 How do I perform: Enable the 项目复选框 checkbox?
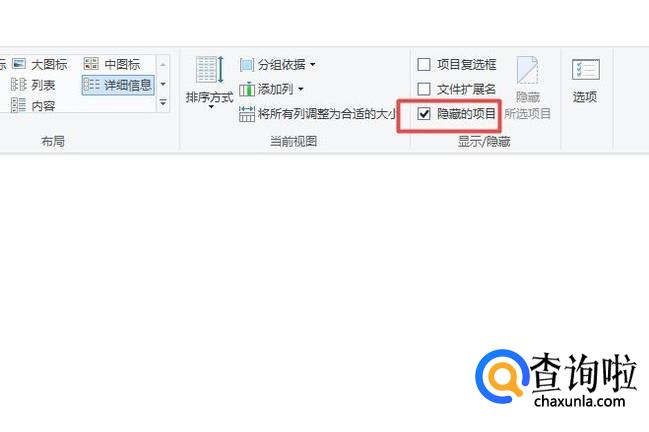[x=424, y=65]
